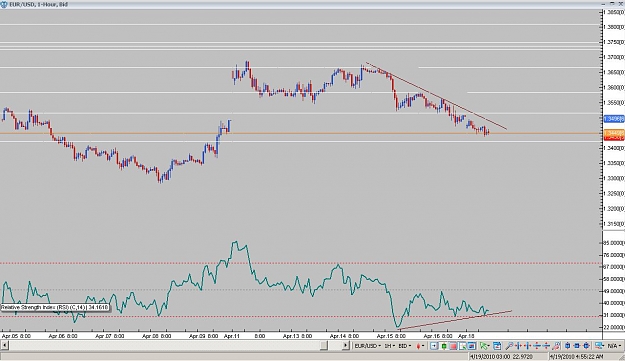Select the Relative Strength Index (RSI) label
Image resolution: width=625 pixels, height=361 pixels.
point(54,307)
